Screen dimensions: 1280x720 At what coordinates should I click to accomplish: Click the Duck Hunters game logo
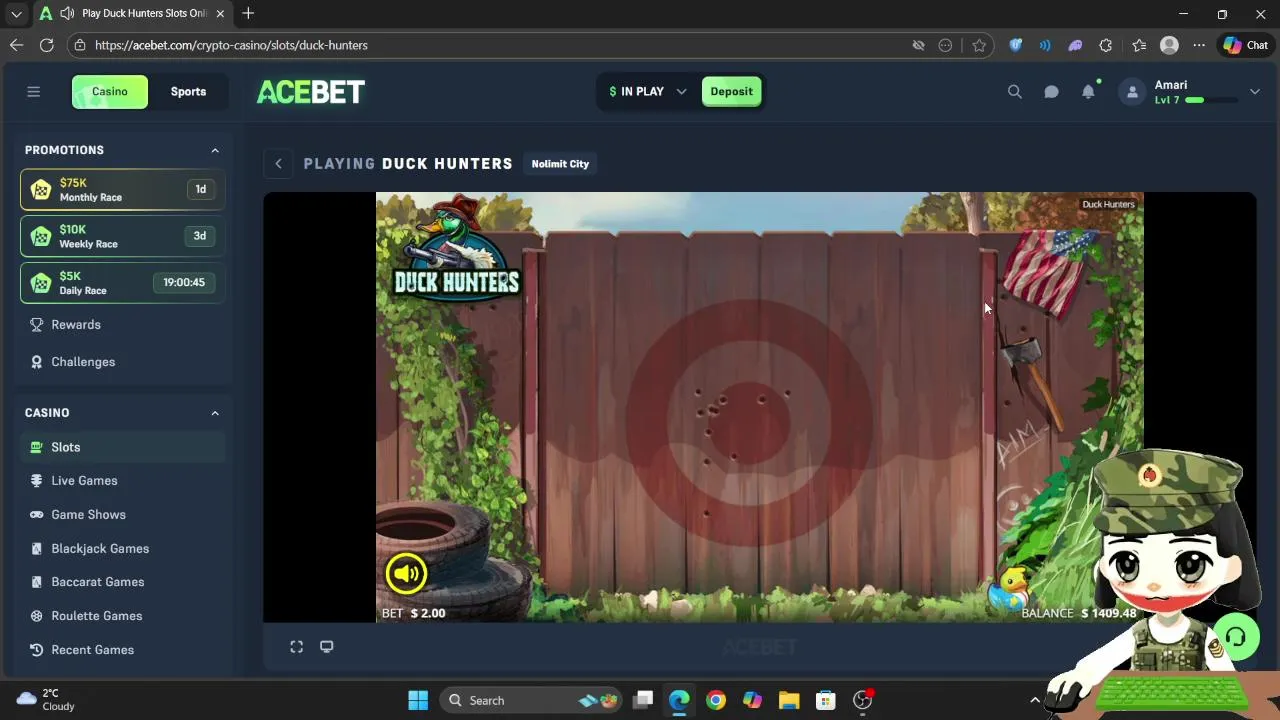(x=457, y=247)
